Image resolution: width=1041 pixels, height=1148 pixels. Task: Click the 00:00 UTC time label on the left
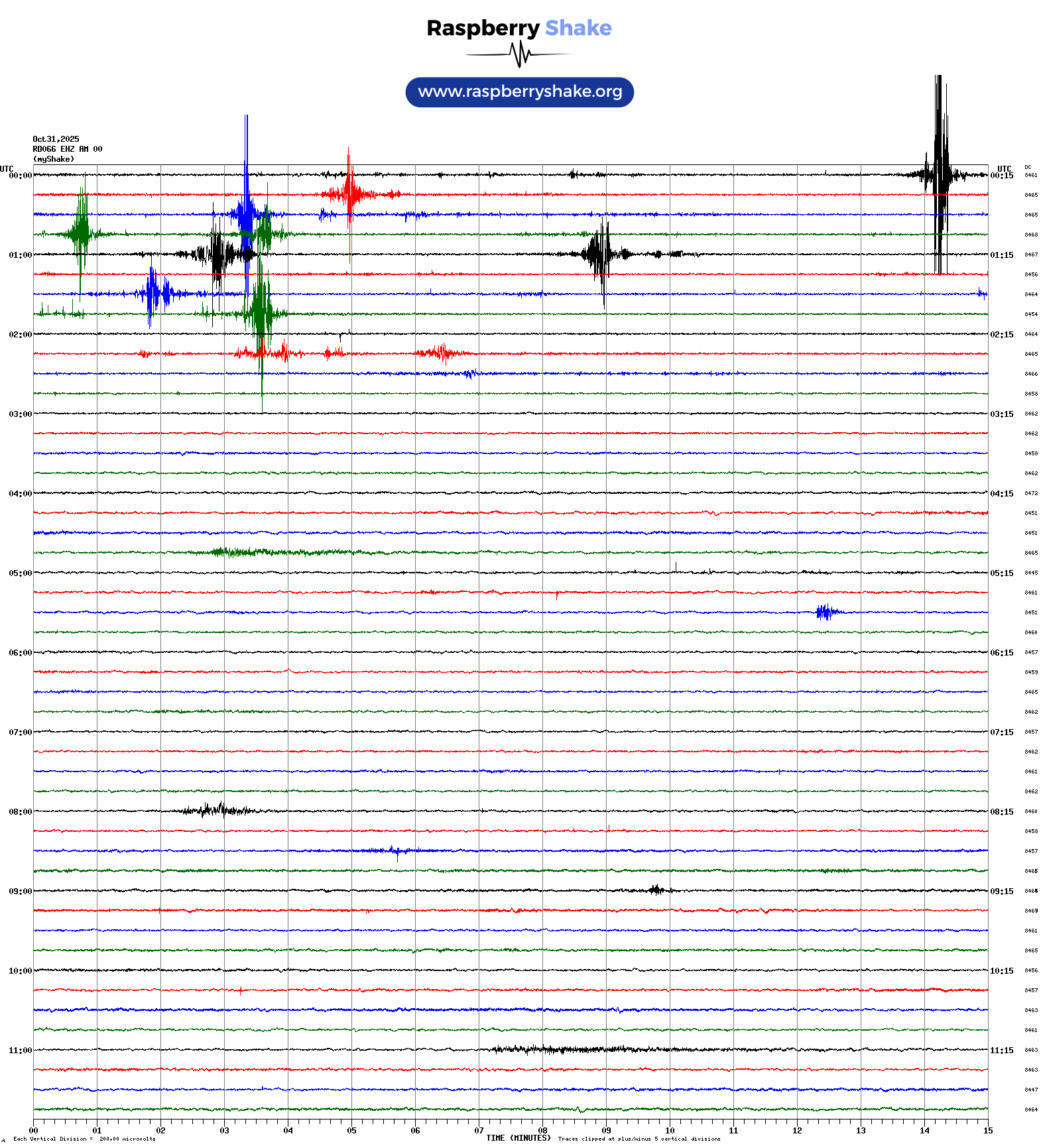pos(20,176)
